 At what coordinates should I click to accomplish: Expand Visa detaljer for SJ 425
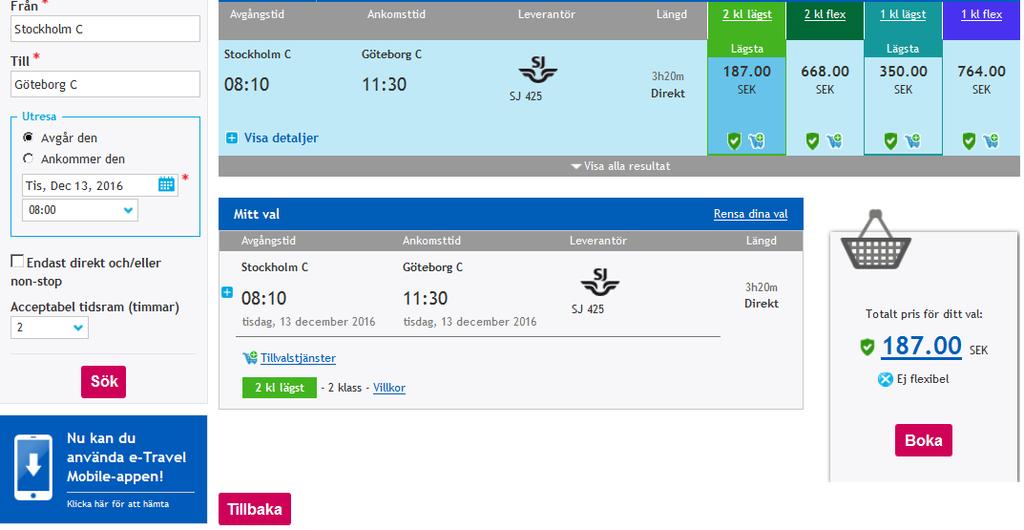pyautogui.click(x=272, y=138)
